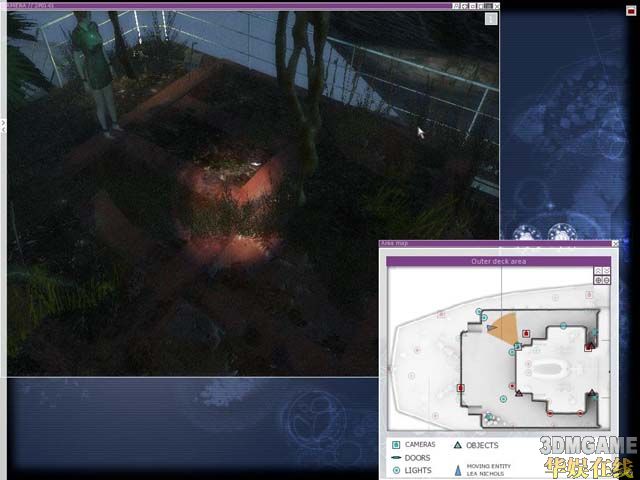
Task: Click the red icon at the screen's top-right corner
Action: pyautogui.click(x=631, y=11)
